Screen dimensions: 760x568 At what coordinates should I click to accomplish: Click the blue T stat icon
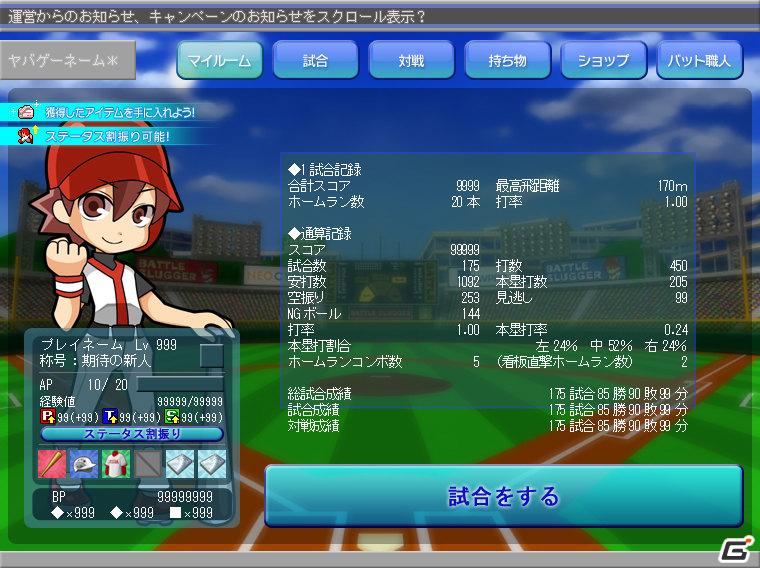pos(110,416)
